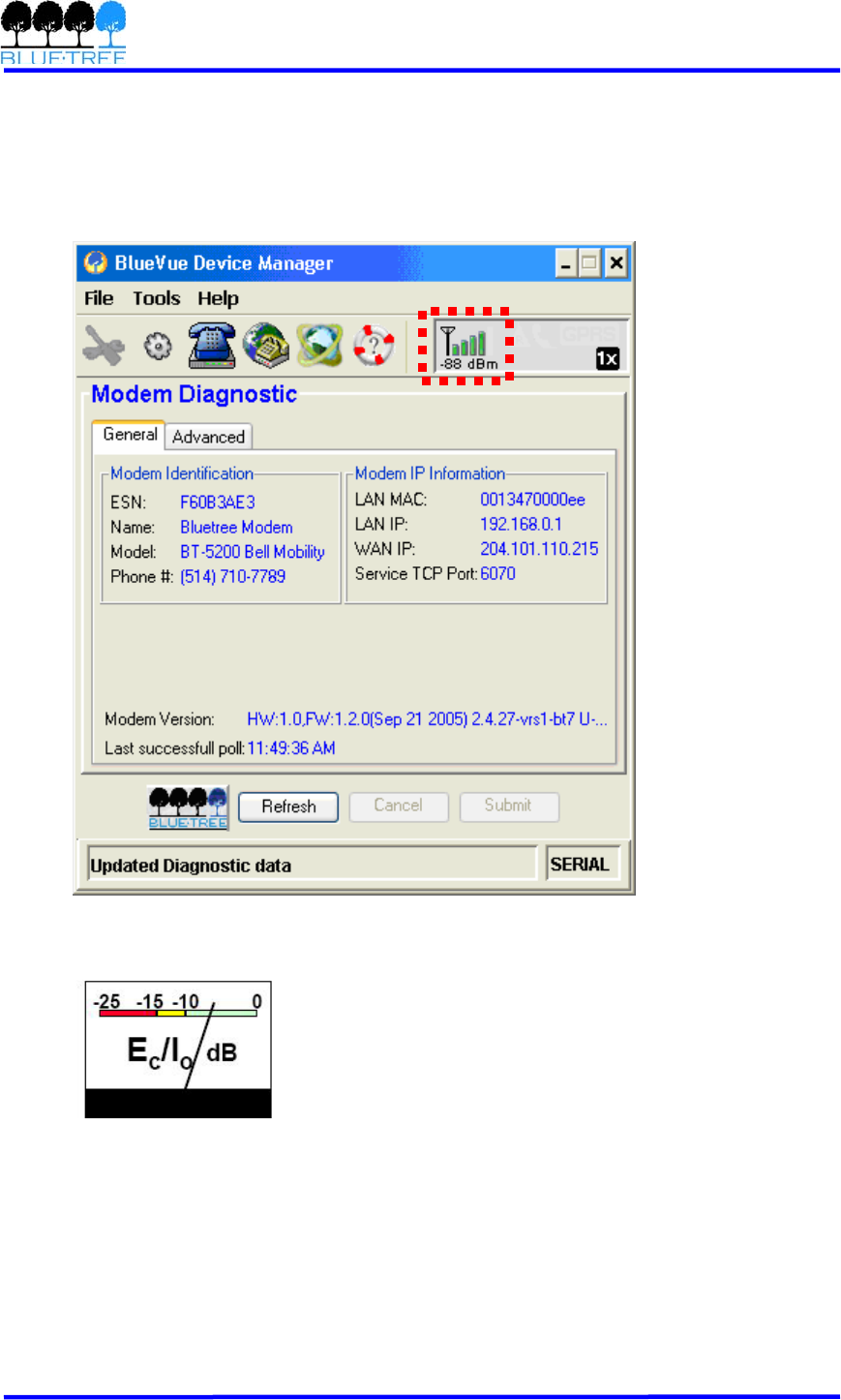Click the WAN IP value 204.101.110.215
This screenshot has width=841, height=1400.
pos(539,549)
